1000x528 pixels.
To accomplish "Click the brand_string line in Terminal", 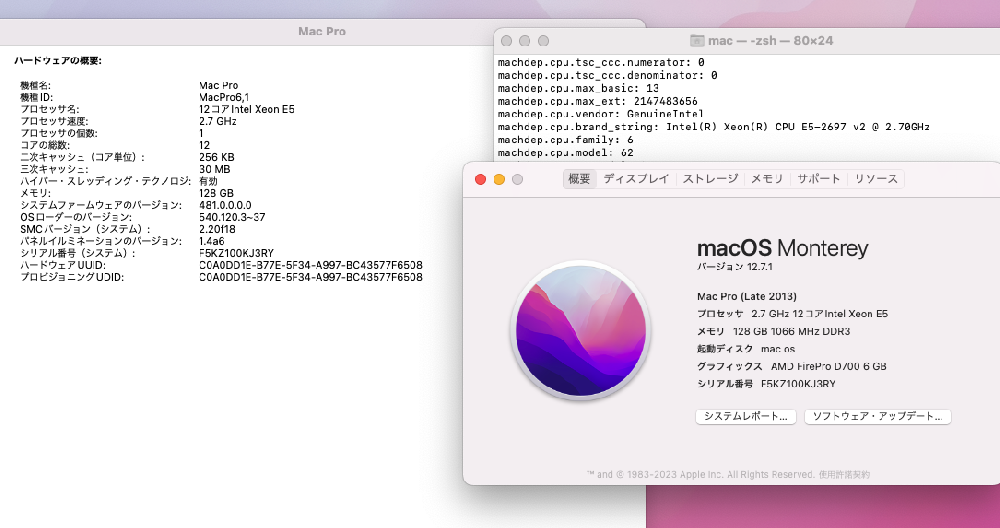I will [714, 127].
